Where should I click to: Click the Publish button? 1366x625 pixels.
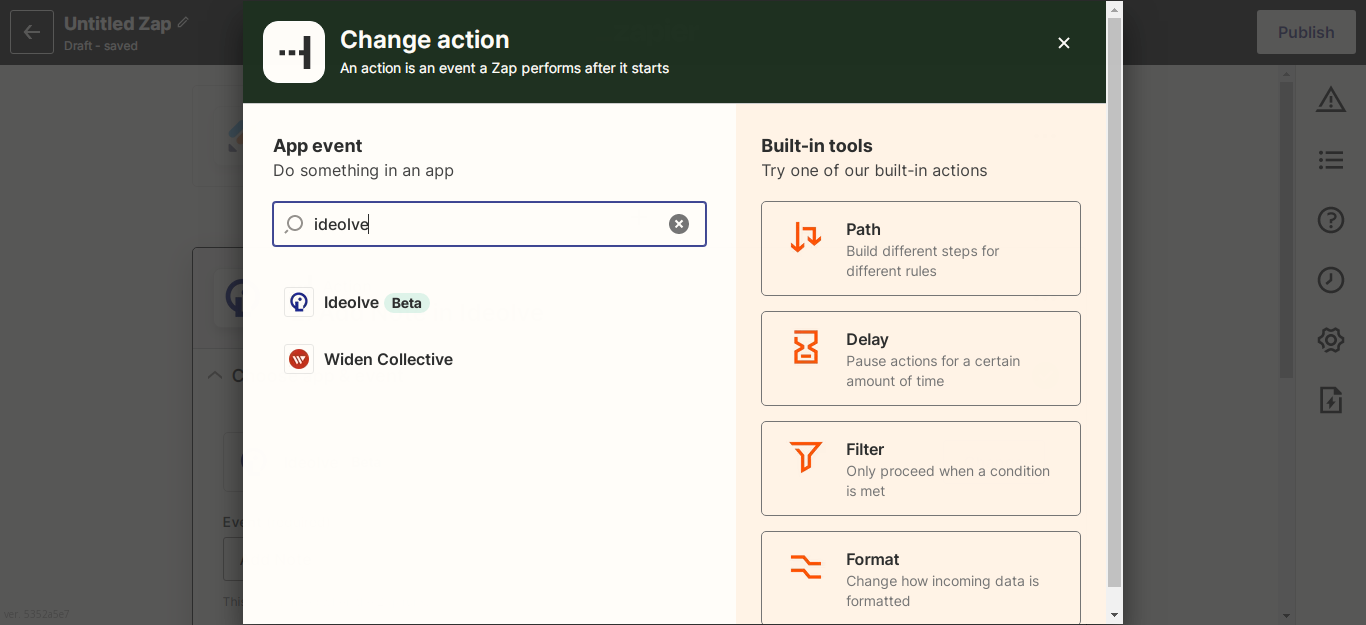[1306, 32]
